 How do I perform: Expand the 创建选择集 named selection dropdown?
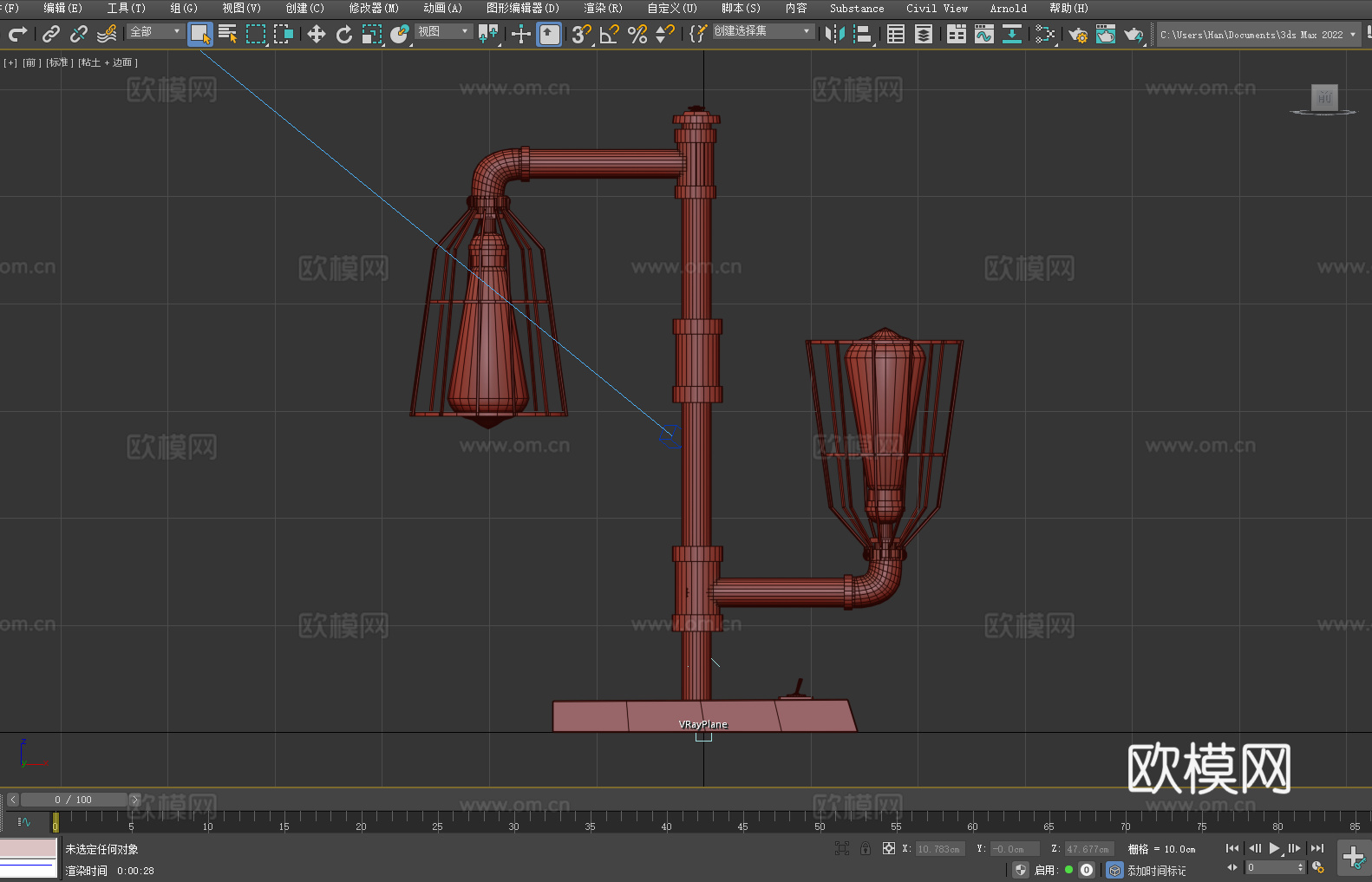point(762,31)
